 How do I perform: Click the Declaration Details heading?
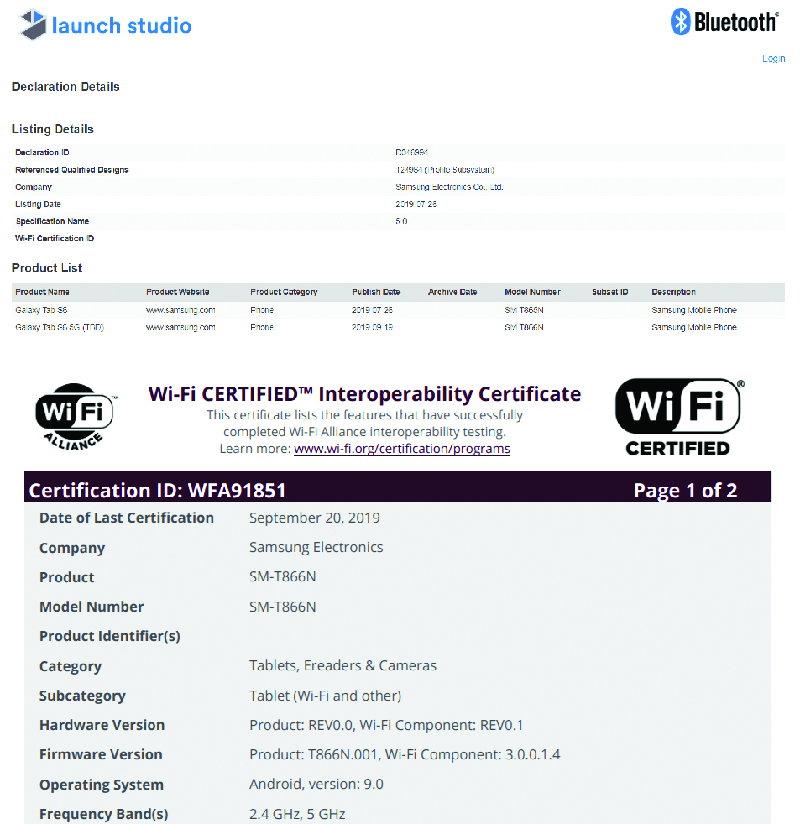[66, 87]
